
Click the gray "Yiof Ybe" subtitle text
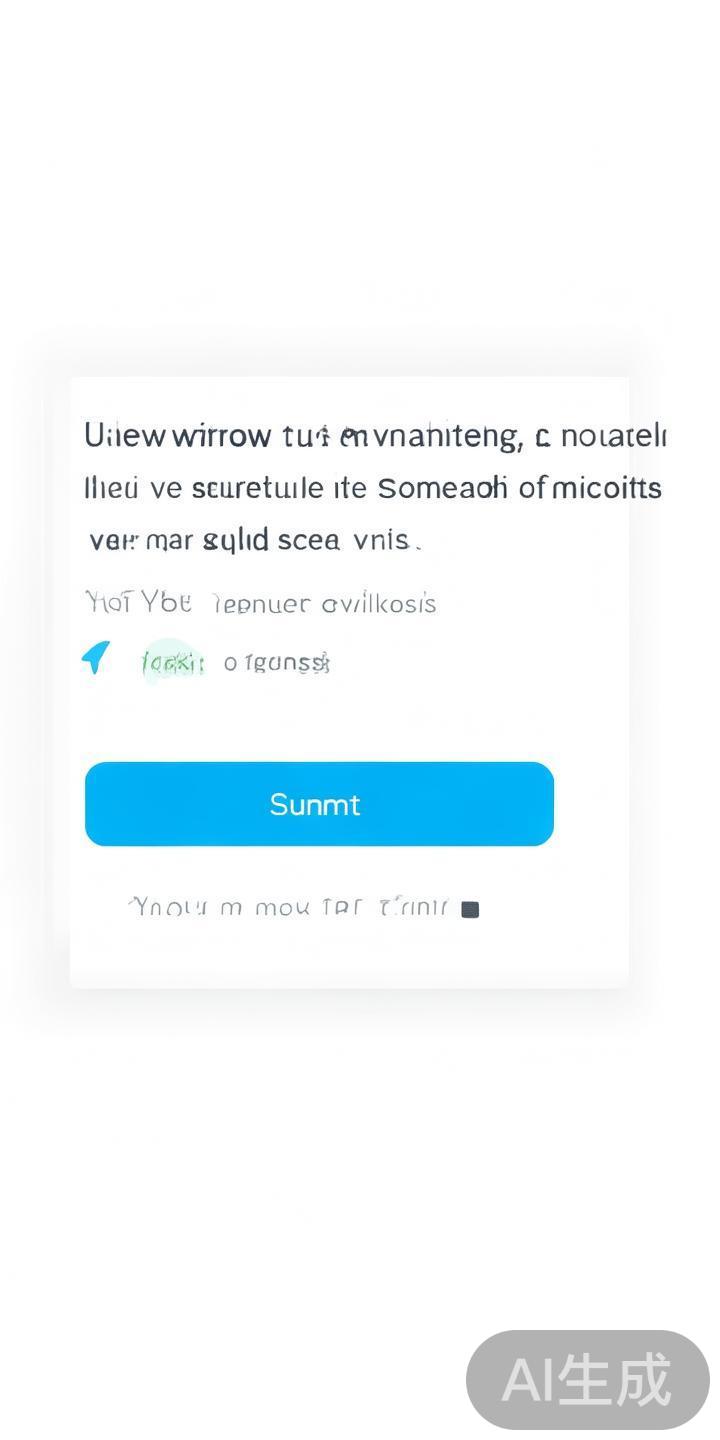point(138,603)
